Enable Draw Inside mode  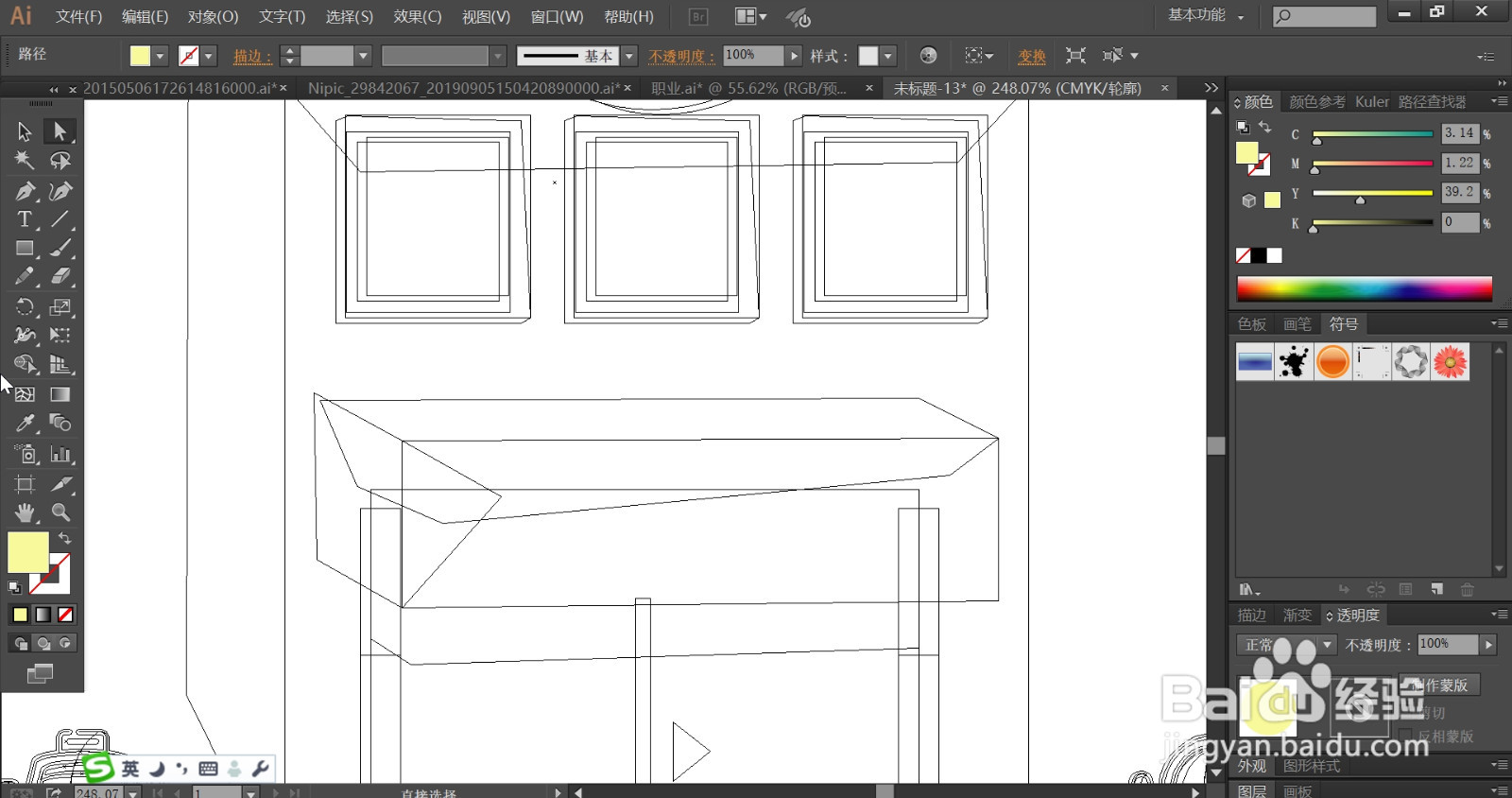pos(65,643)
